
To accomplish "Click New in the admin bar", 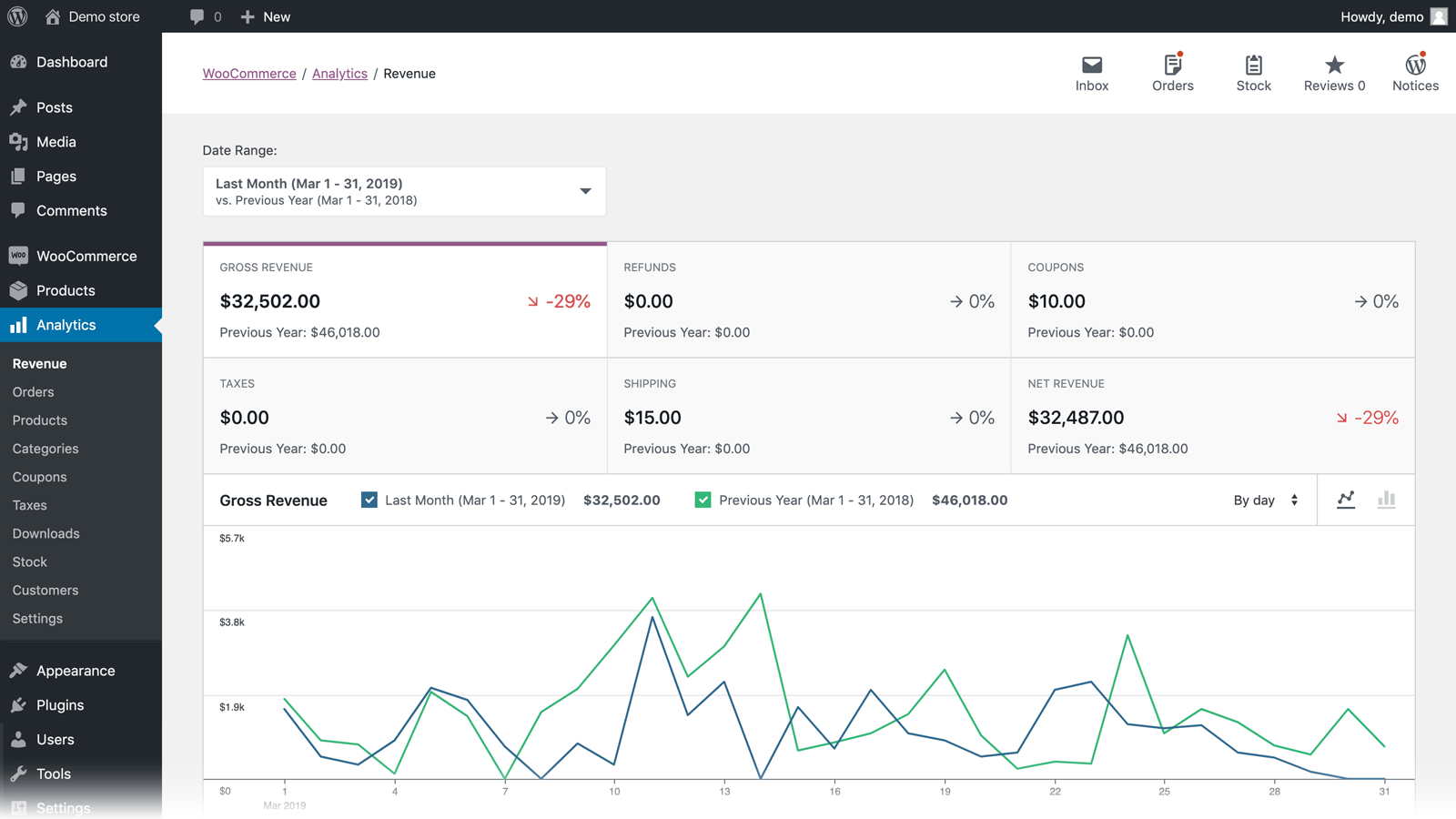I will (265, 16).
